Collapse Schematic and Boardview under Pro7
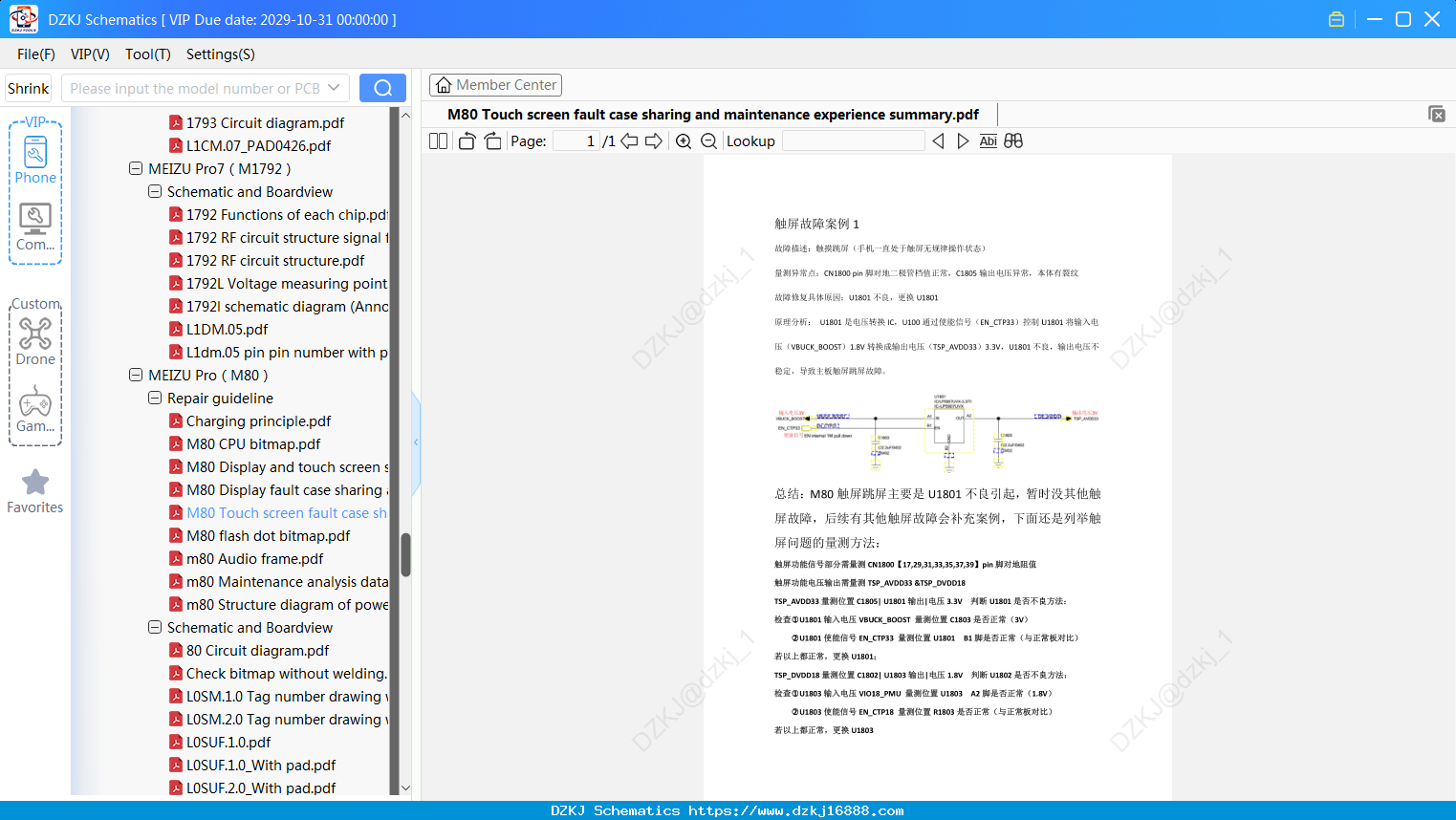The width and height of the screenshot is (1456, 820). click(x=155, y=191)
